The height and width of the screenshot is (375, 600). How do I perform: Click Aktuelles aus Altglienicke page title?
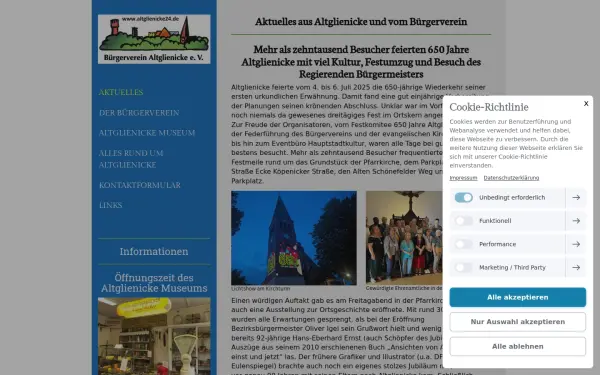pos(361,21)
